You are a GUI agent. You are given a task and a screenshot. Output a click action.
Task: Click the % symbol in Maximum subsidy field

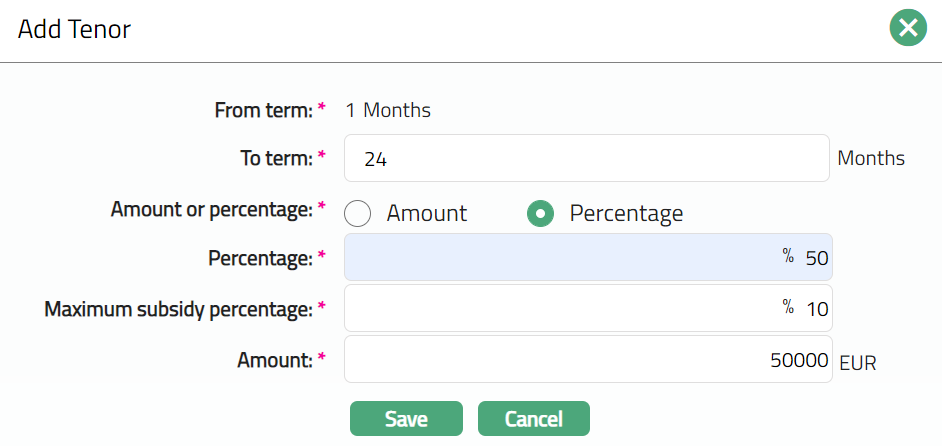(x=787, y=307)
